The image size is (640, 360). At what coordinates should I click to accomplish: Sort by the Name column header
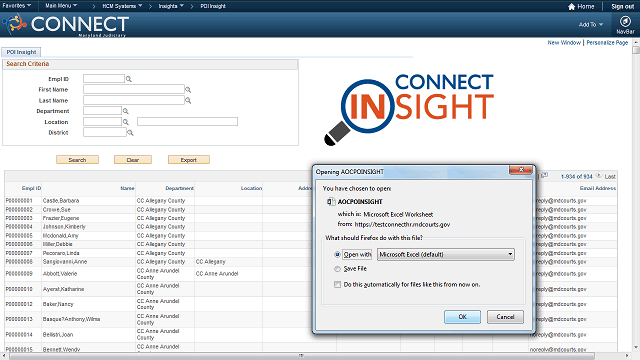[x=127, y=189]
